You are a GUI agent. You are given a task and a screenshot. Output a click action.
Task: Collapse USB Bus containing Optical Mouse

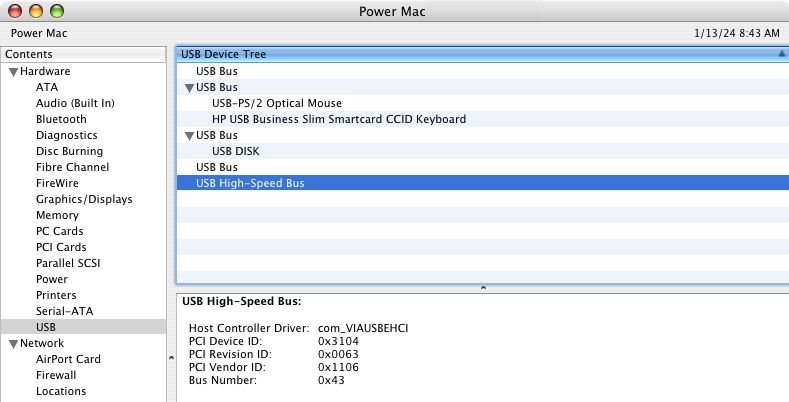pyautogui.click(x=189, y=88)
